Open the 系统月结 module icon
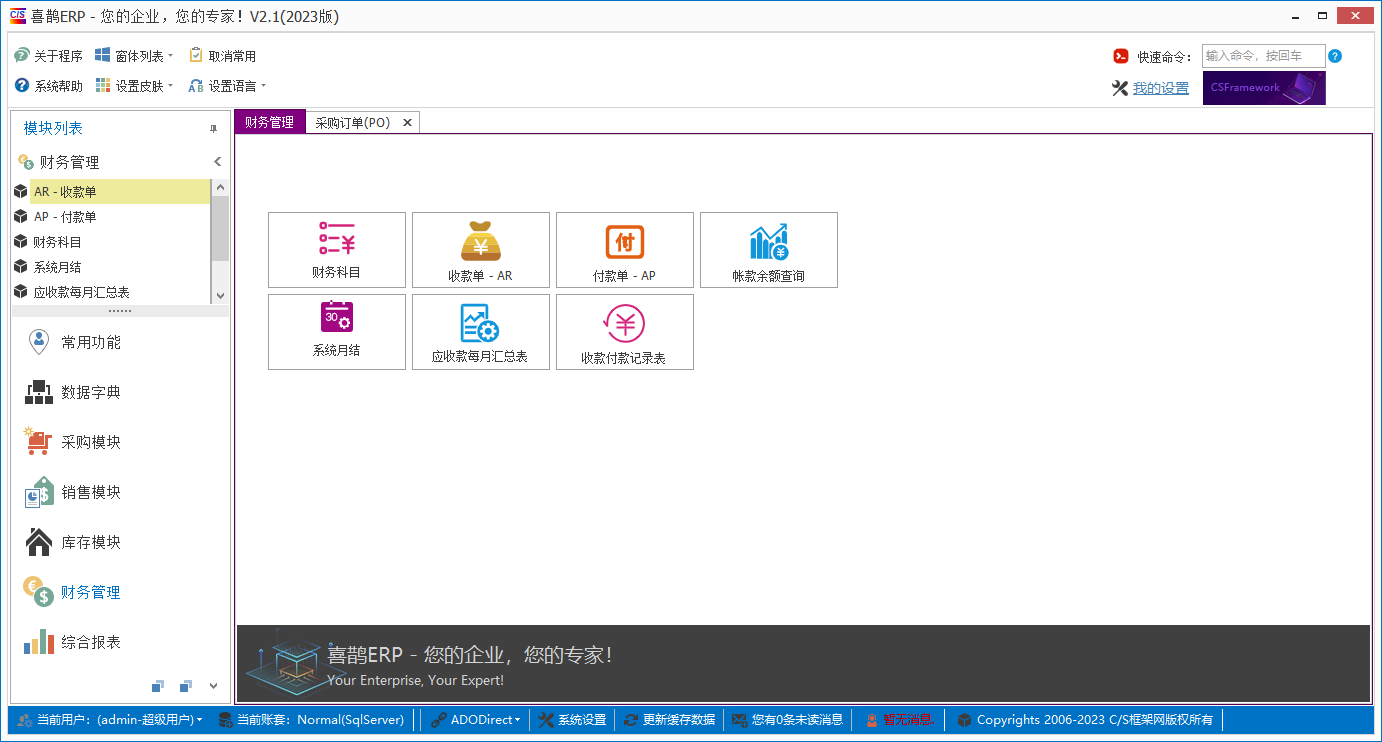This screenshot has height=742, width=1382. (337, 331)
